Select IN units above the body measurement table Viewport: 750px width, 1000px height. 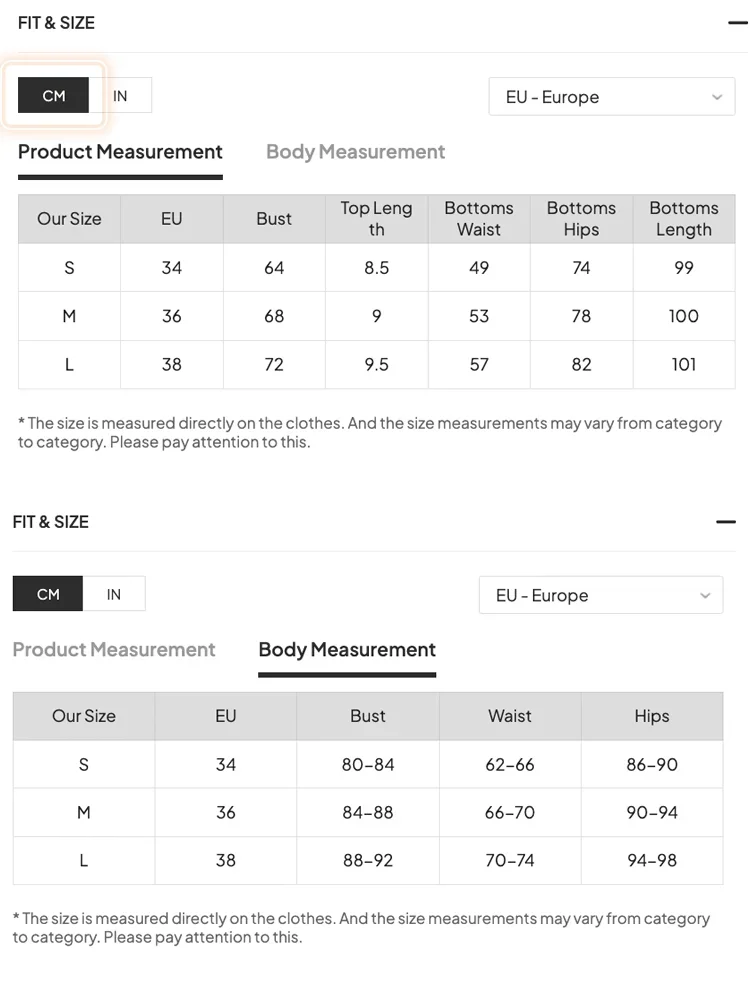click(114, 594)
